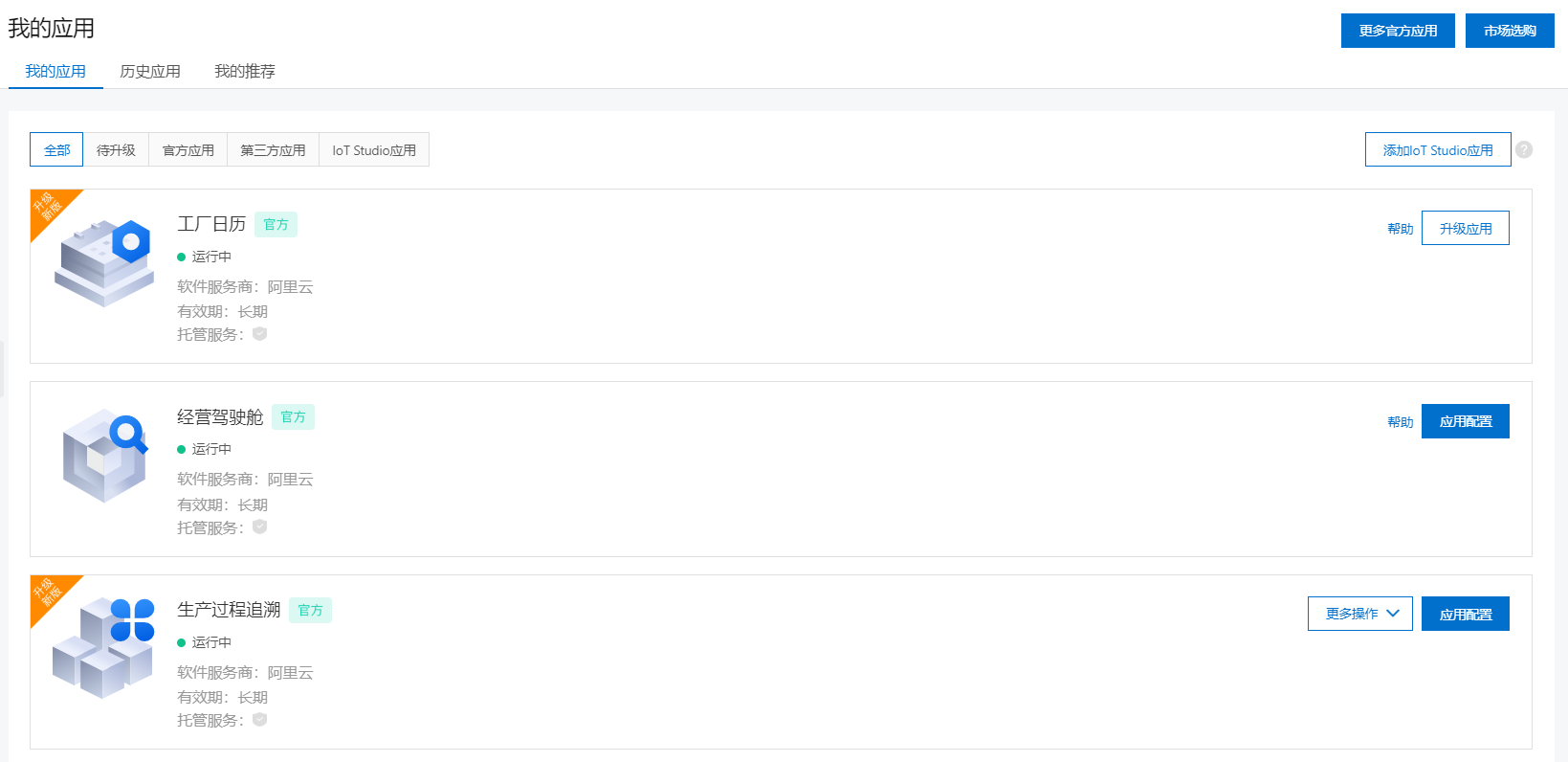Click the 生产过程追溯 cubes icon
1568x762 pixels.
104,648
